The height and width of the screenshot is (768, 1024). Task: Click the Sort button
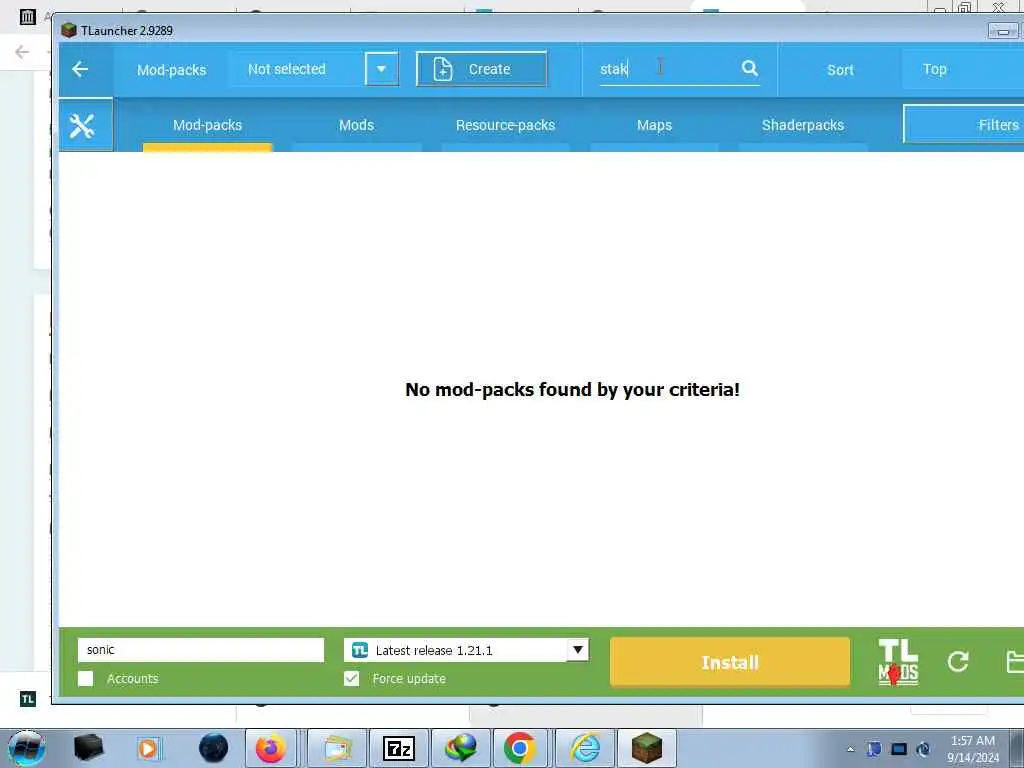(x=840, y=69)
